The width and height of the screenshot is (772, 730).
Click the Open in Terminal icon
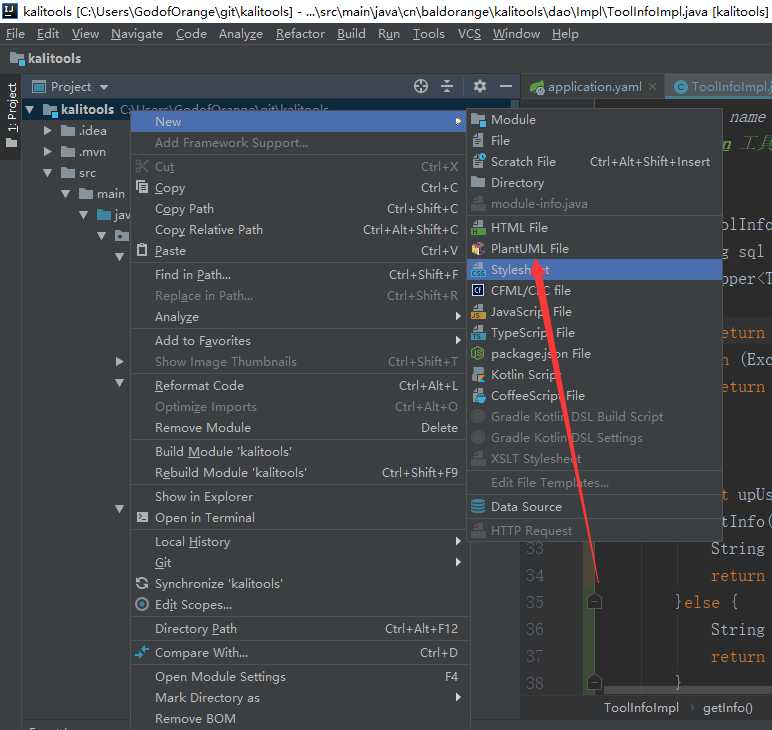click(x=142, y=517)
